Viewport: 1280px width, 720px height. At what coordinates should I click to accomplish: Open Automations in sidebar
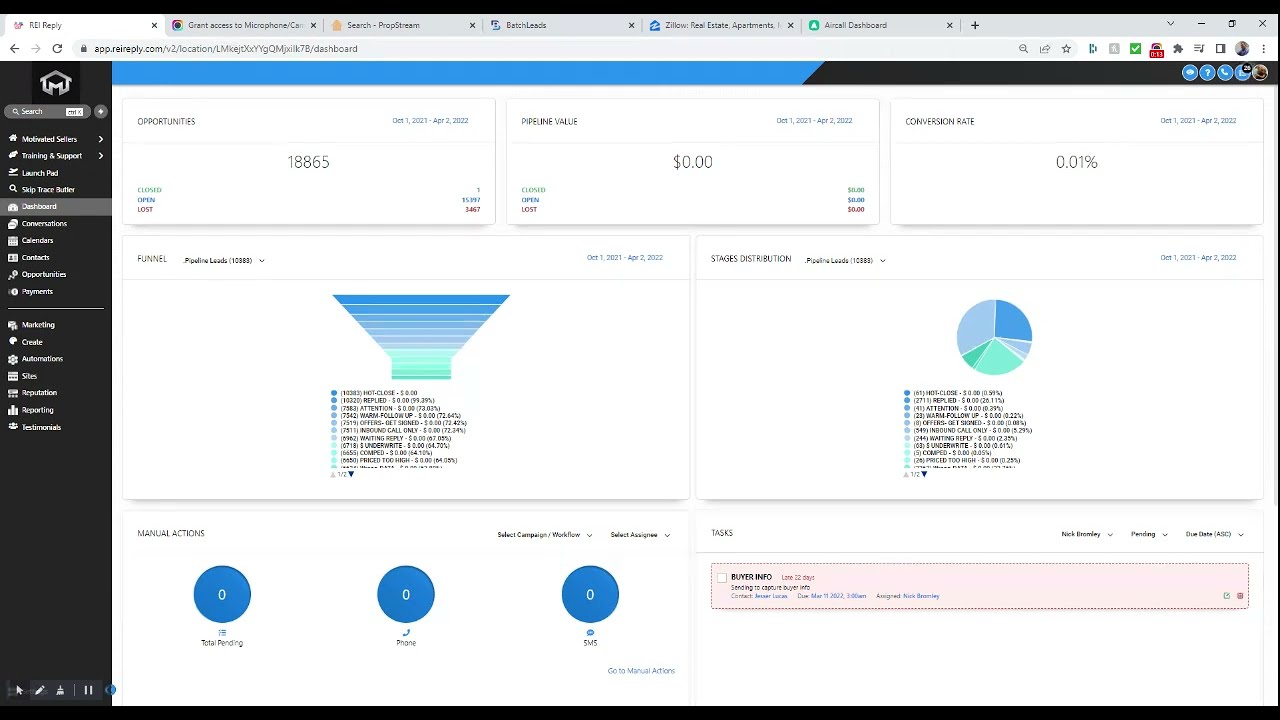(55, 359)
